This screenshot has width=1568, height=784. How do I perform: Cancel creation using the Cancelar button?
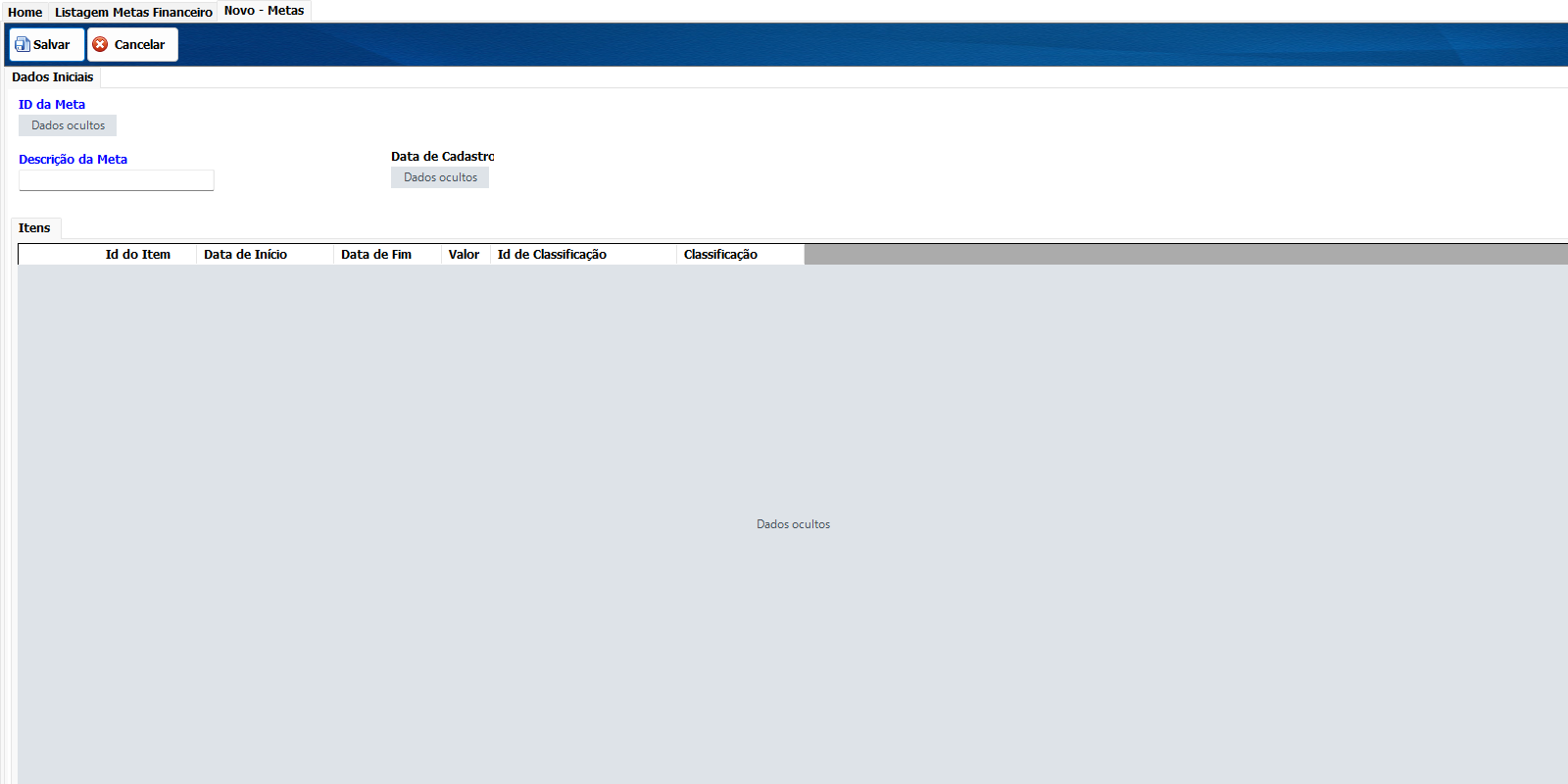[x=132, y=44]
